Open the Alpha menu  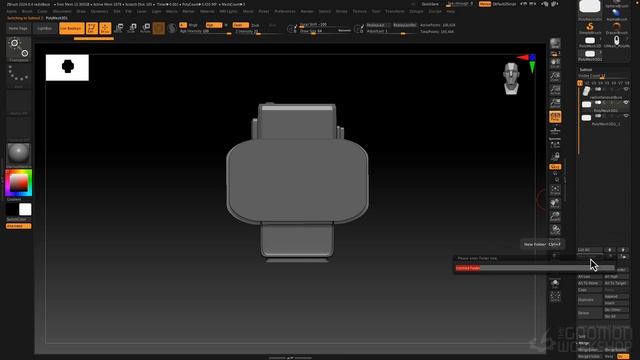11,11
